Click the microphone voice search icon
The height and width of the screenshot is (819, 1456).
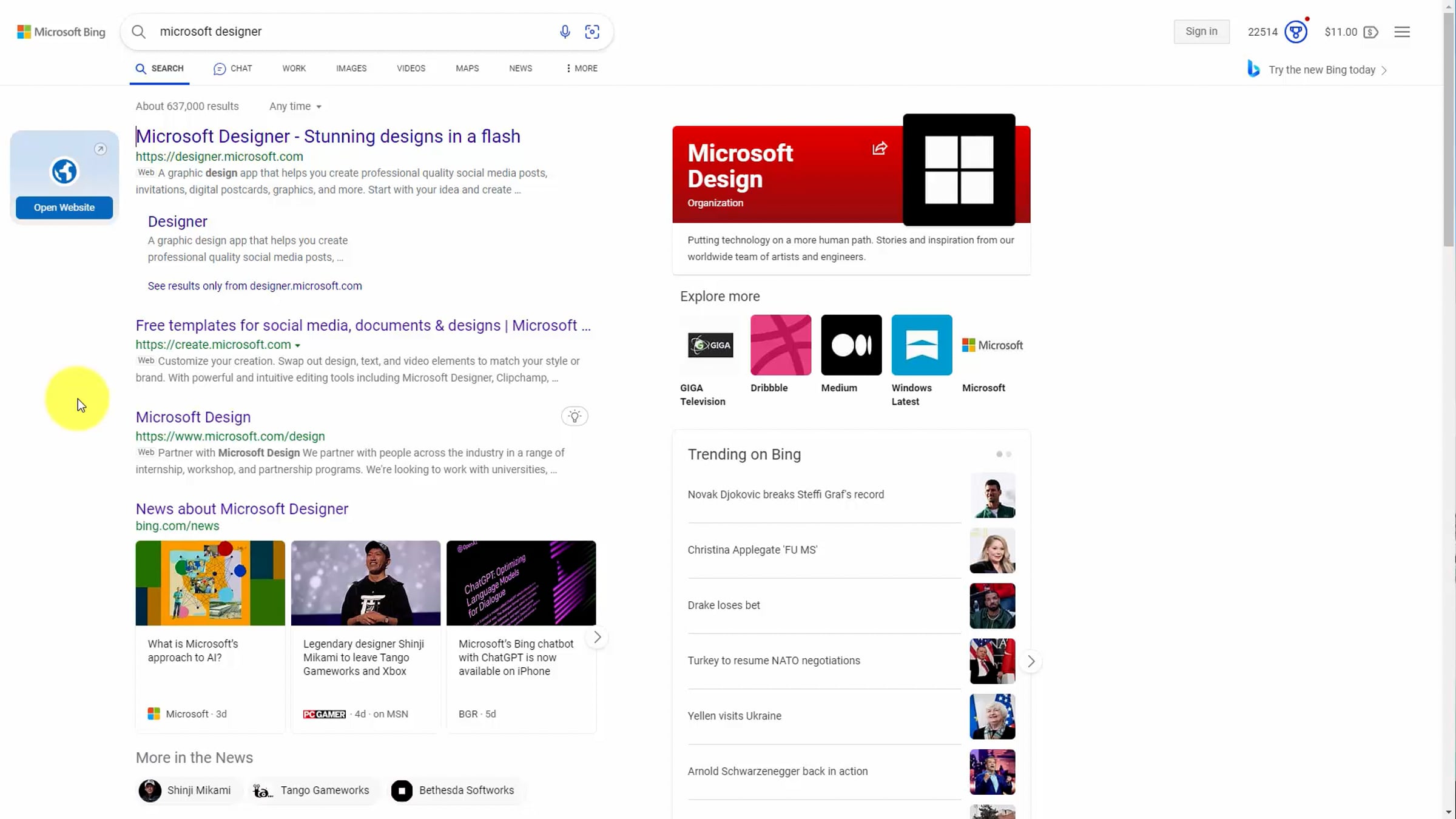click(x=565, y=32)
